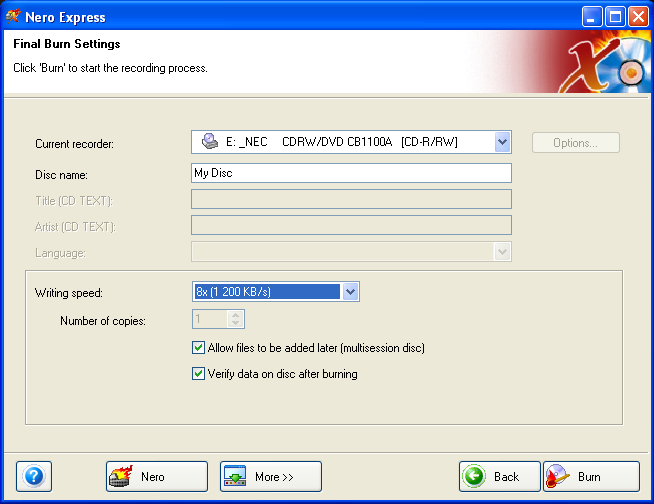This screenshot has width=654, height=504.
Task: Click the Nero Express title bar app icon
Action: pos(13,17)
